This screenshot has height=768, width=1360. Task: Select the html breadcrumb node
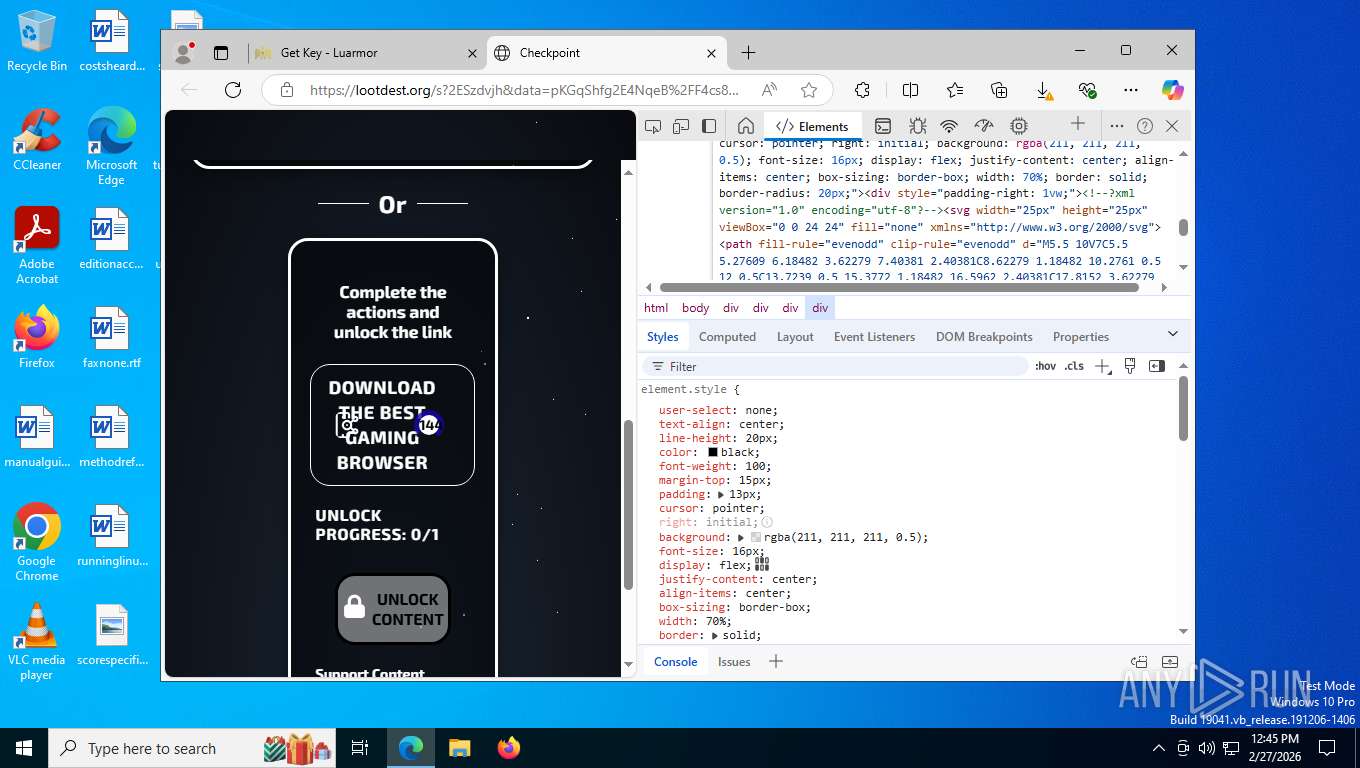point(656,308)
